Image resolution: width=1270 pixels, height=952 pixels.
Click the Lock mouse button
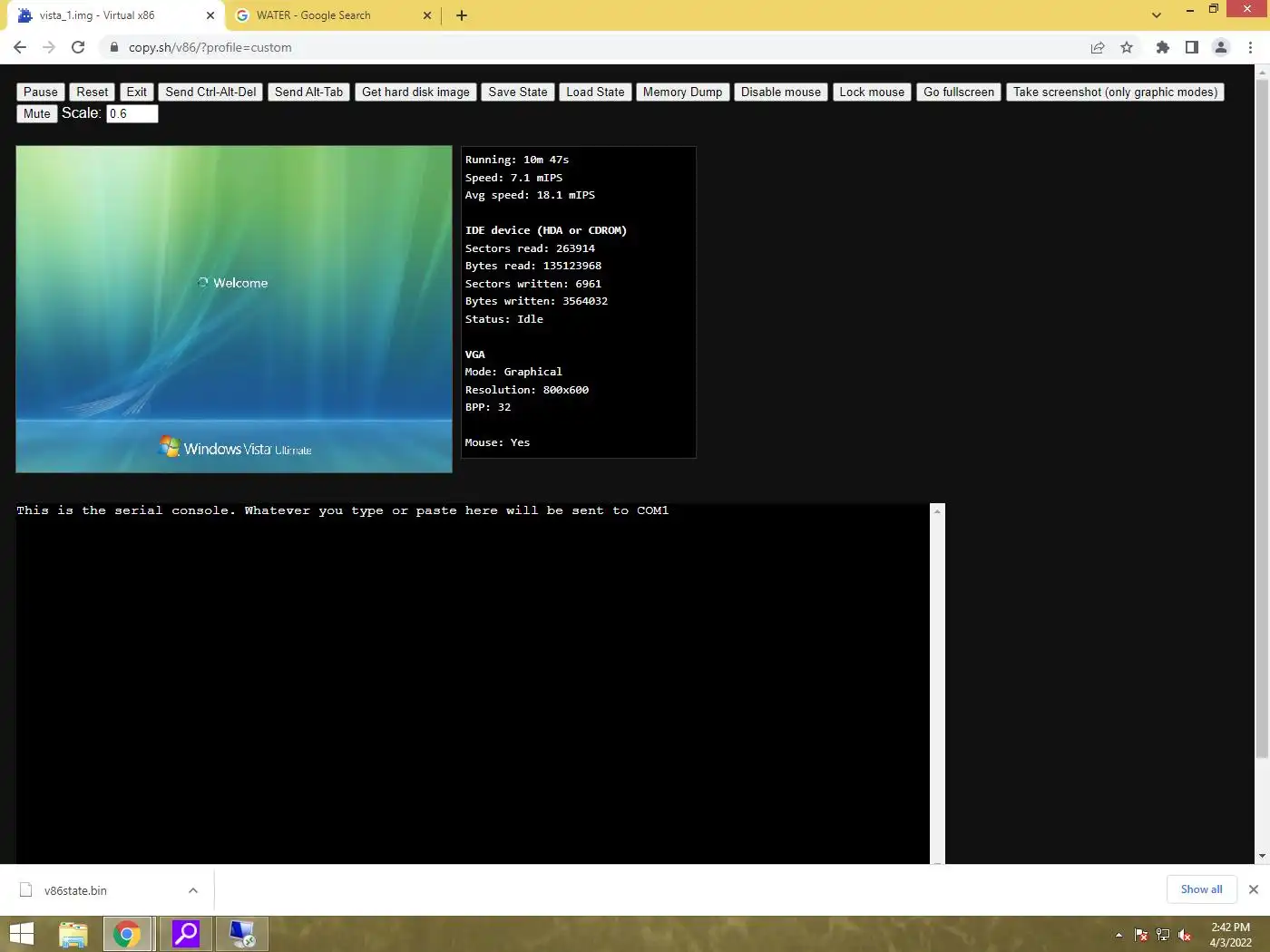coord(872,92)
